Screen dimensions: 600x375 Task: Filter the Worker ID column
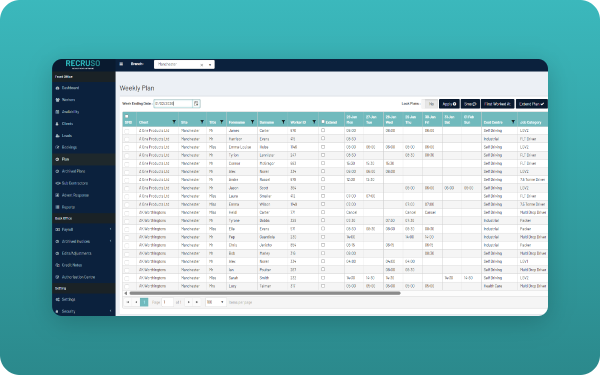[314, 122]
